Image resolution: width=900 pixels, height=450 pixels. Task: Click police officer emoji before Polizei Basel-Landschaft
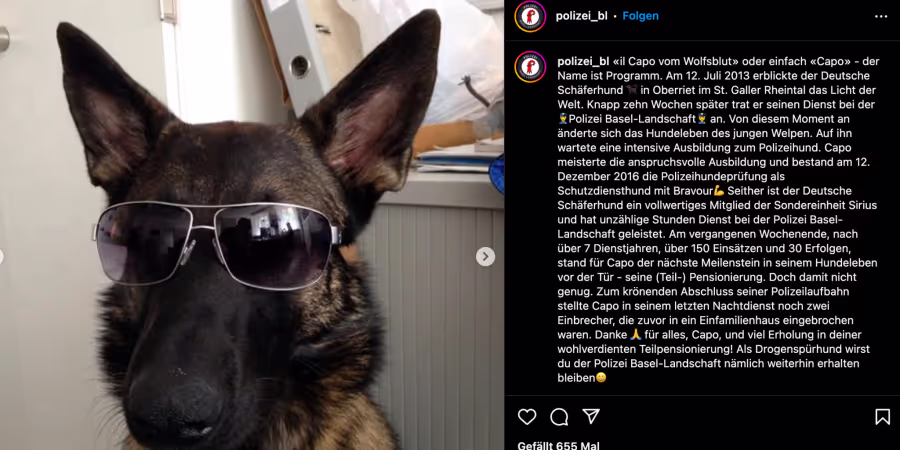click(563, 119)
